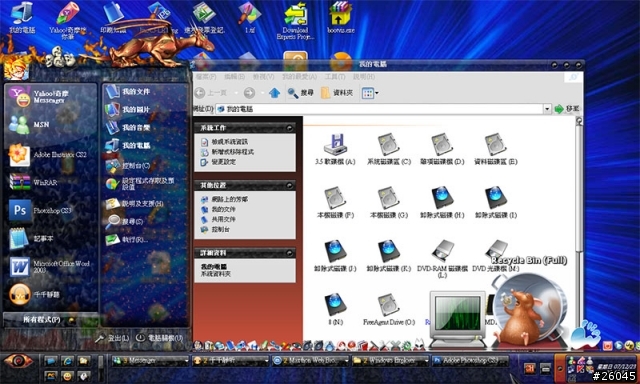Launch Microsoft Office Word 2003
Image resolution: width=640 pixels, height=384 pixels.
pyautogui.click(x=50, y=266)
